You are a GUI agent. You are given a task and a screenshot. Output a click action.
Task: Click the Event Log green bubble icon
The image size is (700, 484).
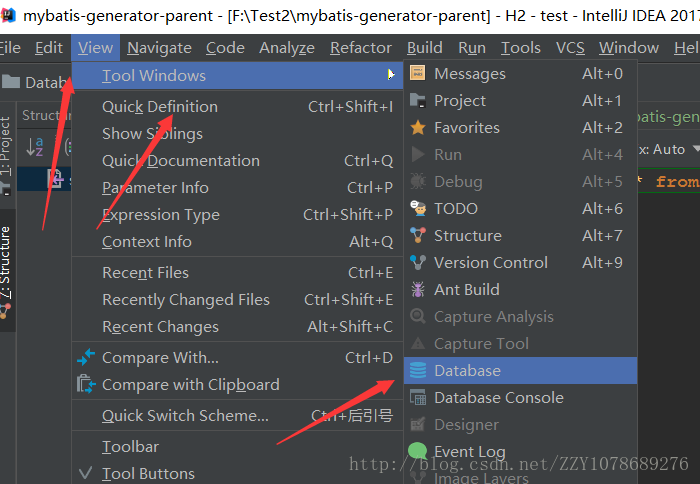tap(418, 451)
